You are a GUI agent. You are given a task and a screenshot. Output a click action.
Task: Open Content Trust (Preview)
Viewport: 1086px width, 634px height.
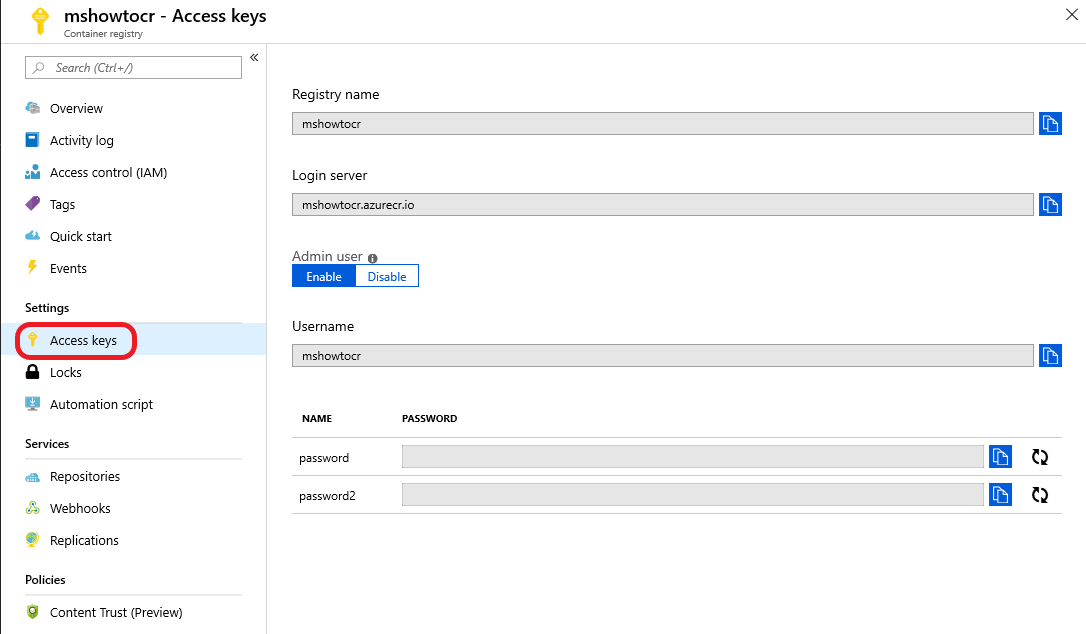click(116, 613)
